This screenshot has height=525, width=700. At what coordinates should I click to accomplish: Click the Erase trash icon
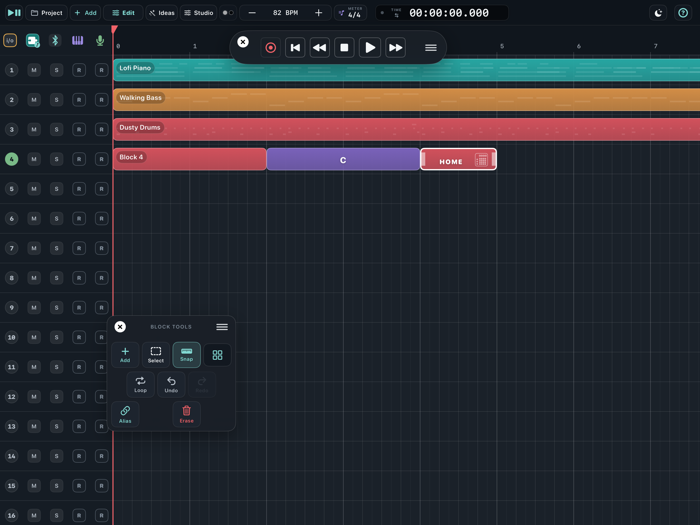(187, 414)
